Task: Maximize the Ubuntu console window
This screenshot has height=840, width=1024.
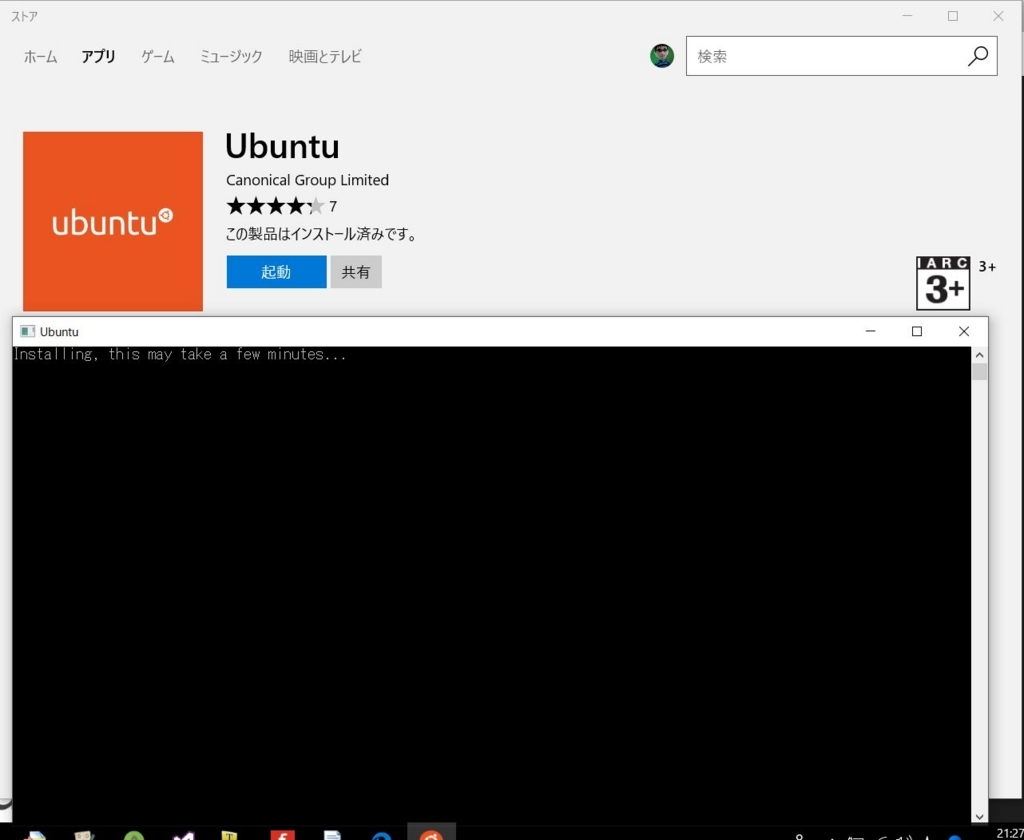Action: [917, 331]
